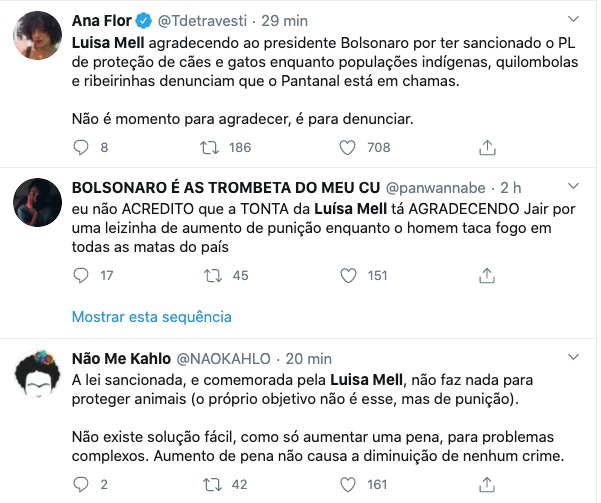This screenshot has width=601, height=503.
Task: Open Ana Flor tweet's more options chevron
Action: coord(573,20)
